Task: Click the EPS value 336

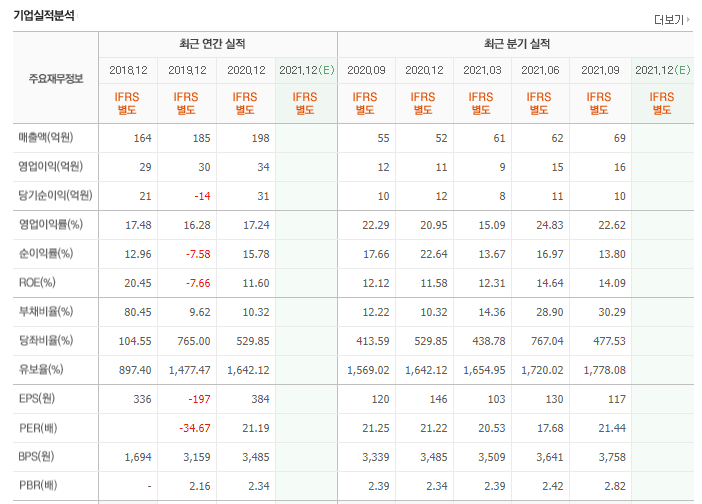Action: pos(142,399)
